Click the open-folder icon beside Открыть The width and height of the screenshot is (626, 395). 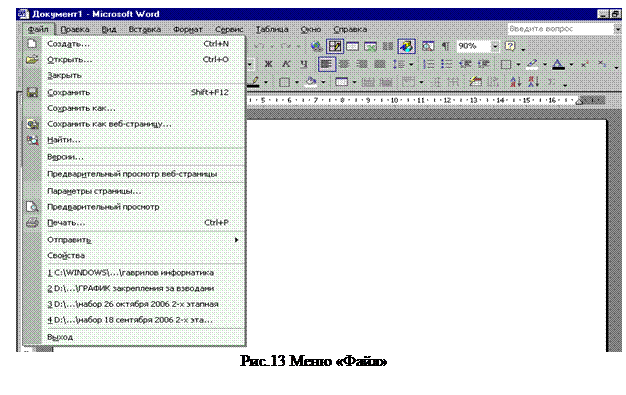(32, 60)
